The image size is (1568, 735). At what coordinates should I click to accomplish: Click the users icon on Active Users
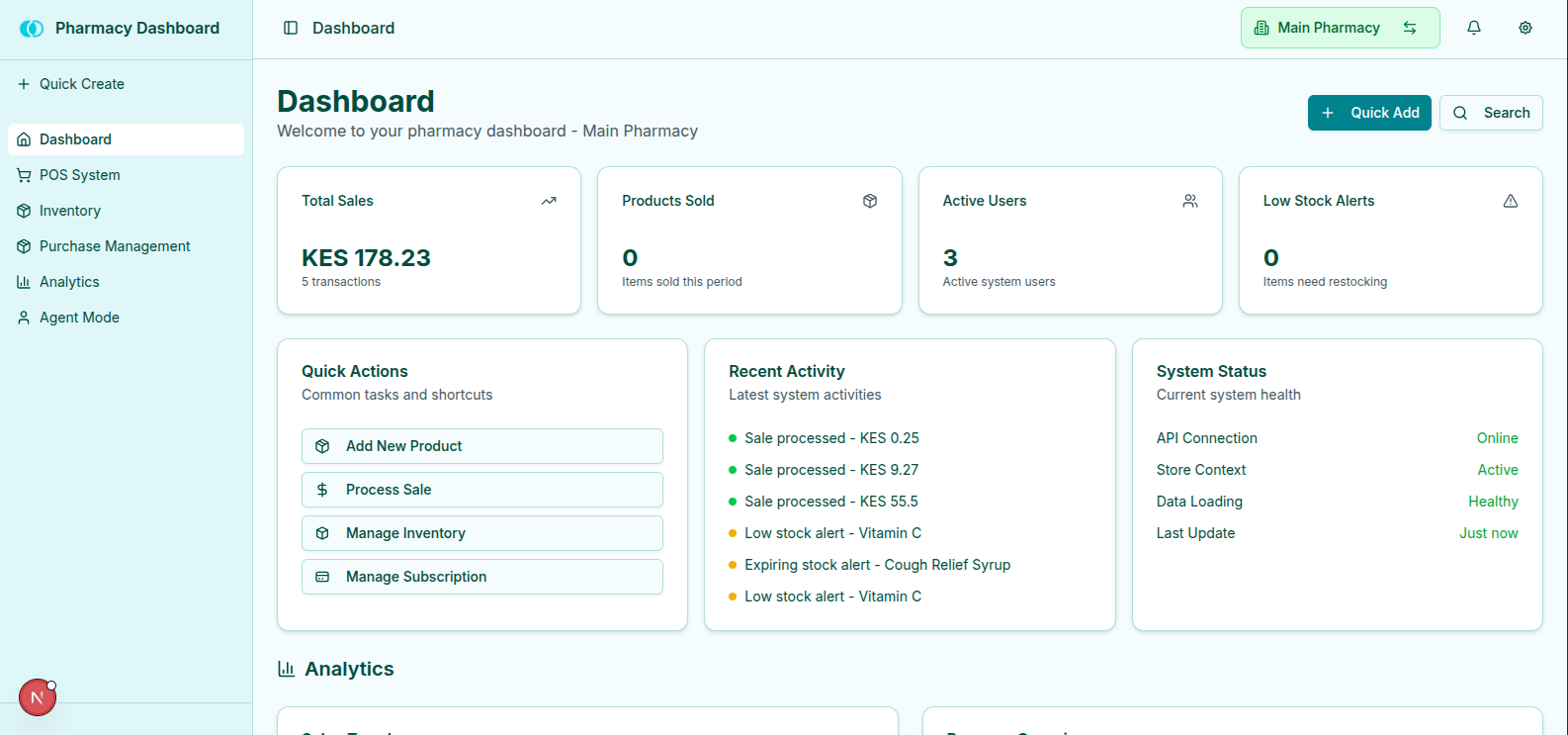1190,201
